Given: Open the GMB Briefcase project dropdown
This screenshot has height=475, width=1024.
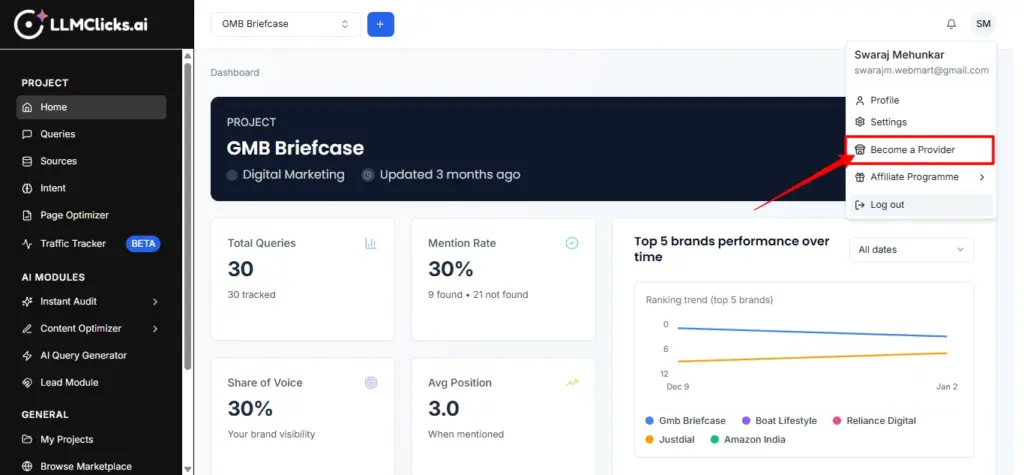Looking at the screenshot, I should point(285,24).
